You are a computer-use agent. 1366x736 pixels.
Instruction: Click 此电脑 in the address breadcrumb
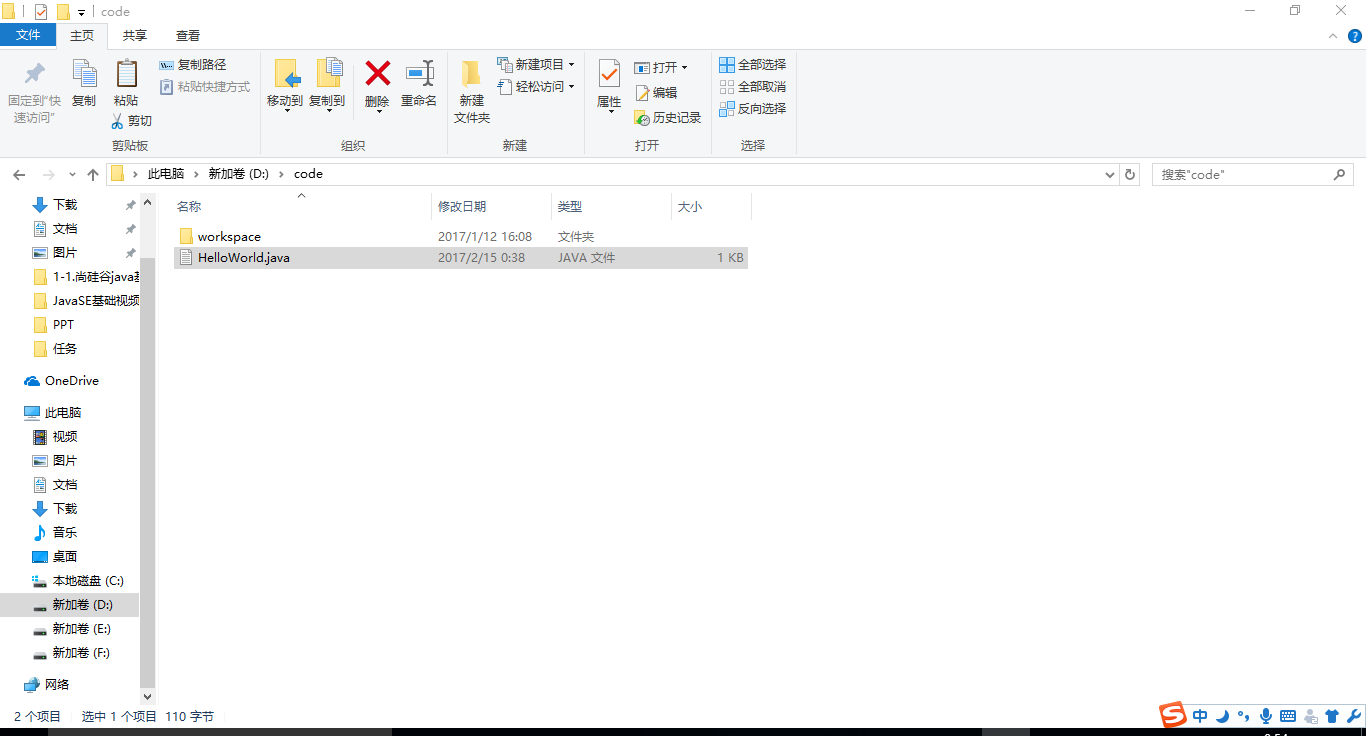point(166,174)
